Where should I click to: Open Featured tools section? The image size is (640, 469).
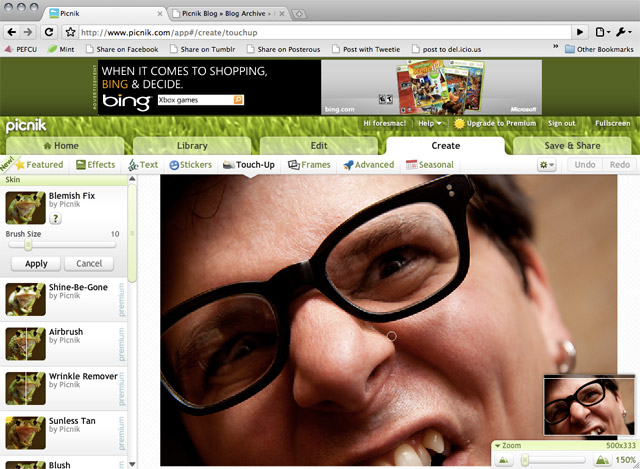(39, 165)
